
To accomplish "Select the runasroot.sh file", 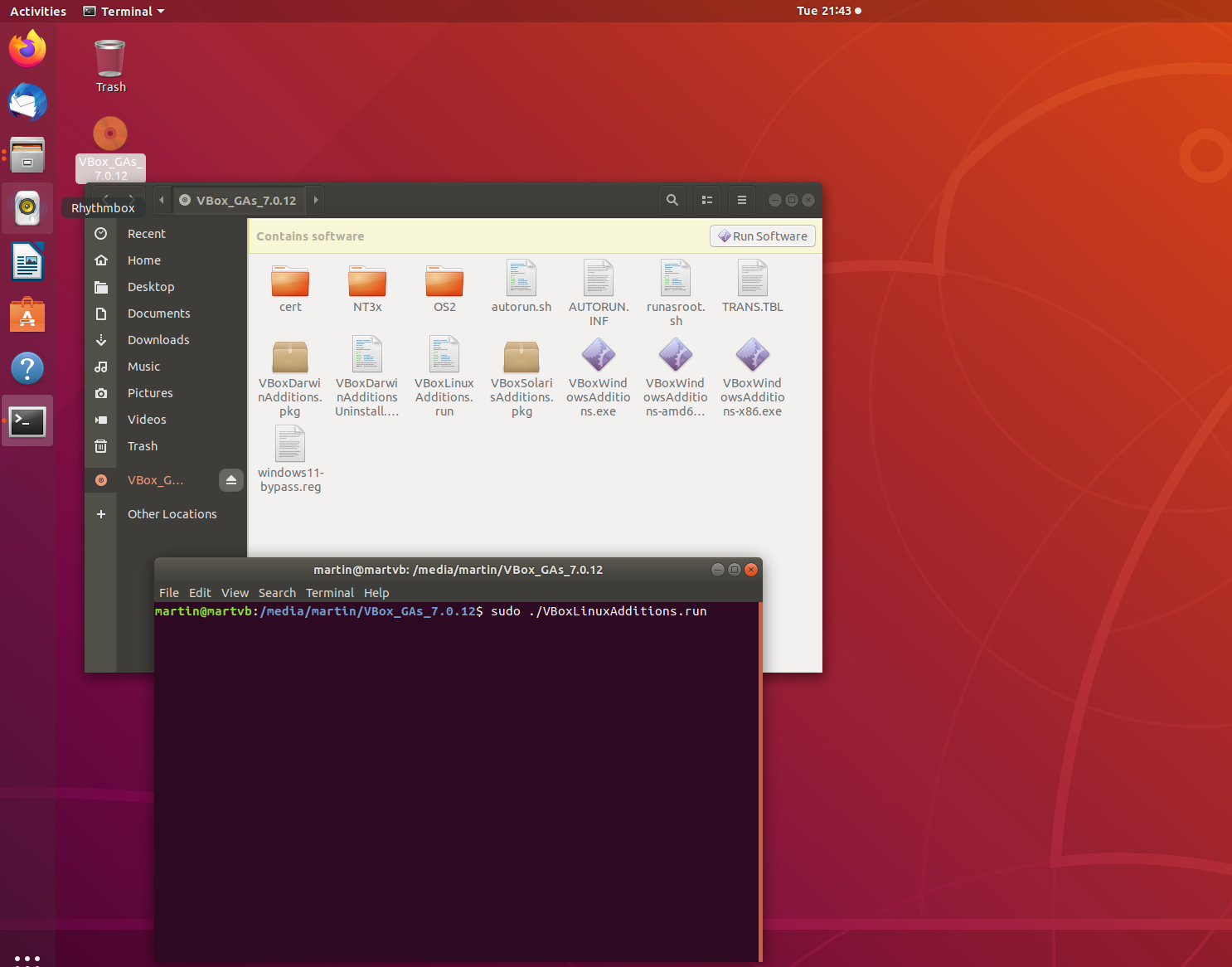I will tap(676, 293).
